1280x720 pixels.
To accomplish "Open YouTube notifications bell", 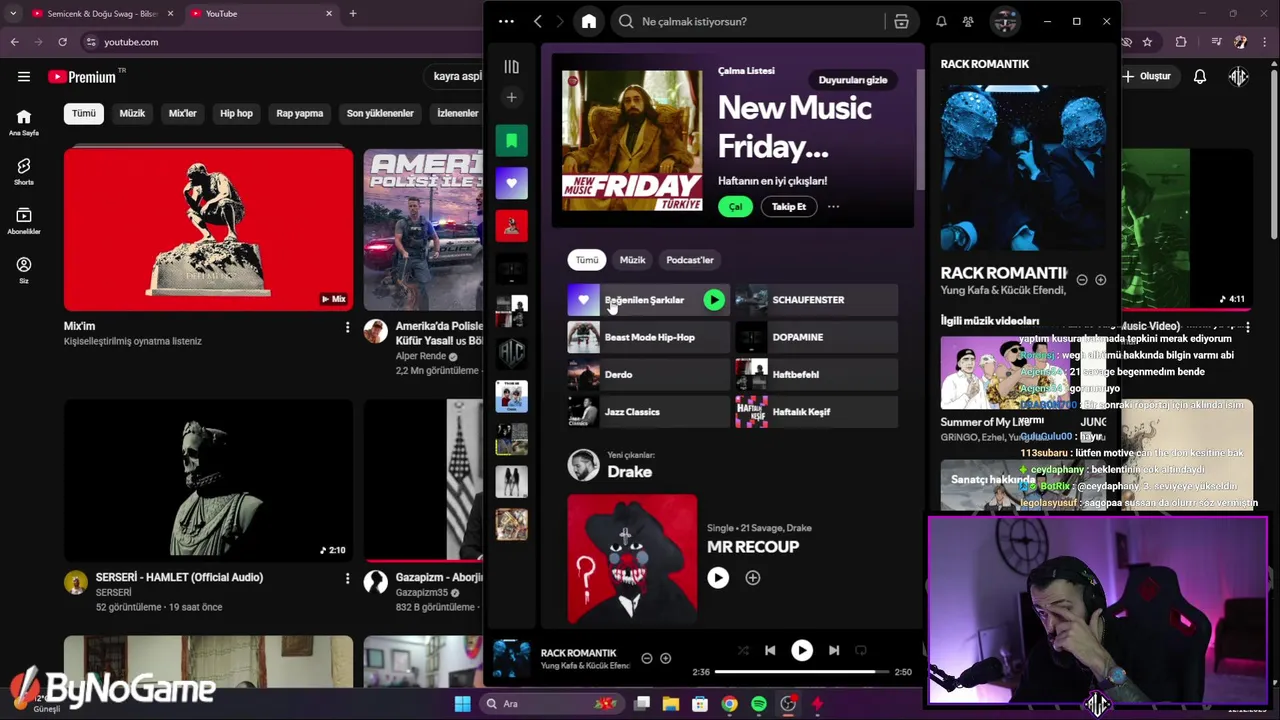I will click(x=1200, y=76).
